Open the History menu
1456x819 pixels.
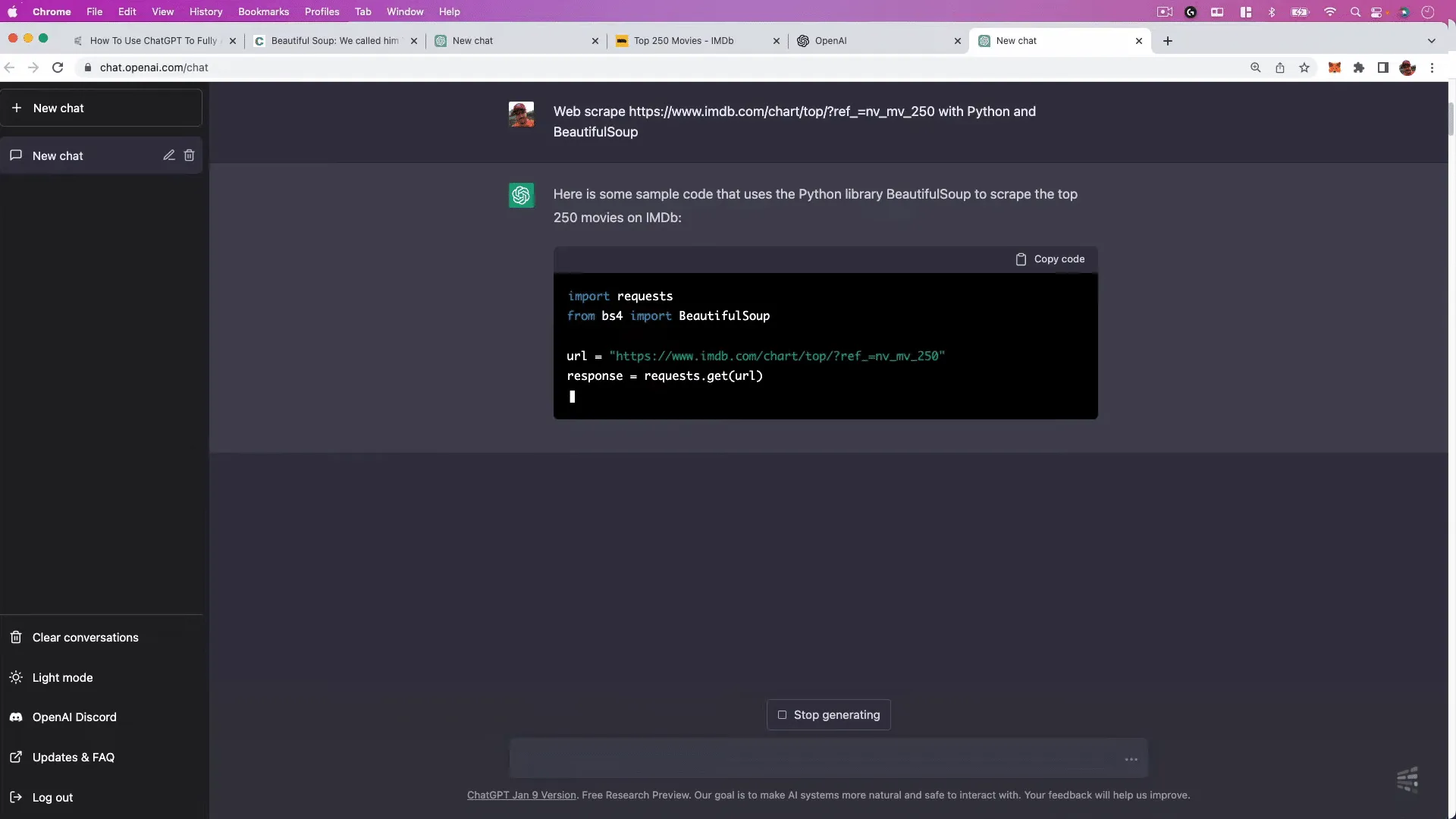206,11
